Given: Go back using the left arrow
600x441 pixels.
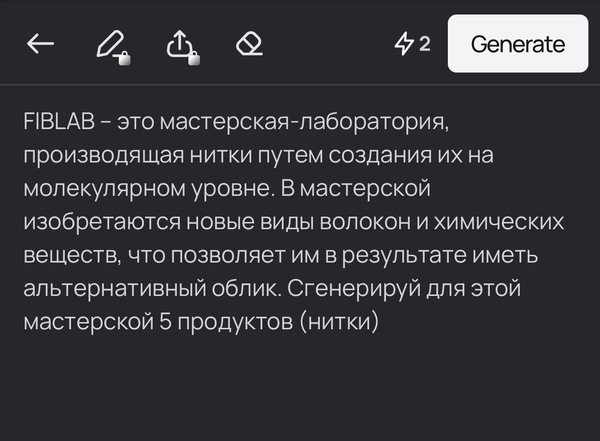Looking at the screenshot, I should pos(40,44).
